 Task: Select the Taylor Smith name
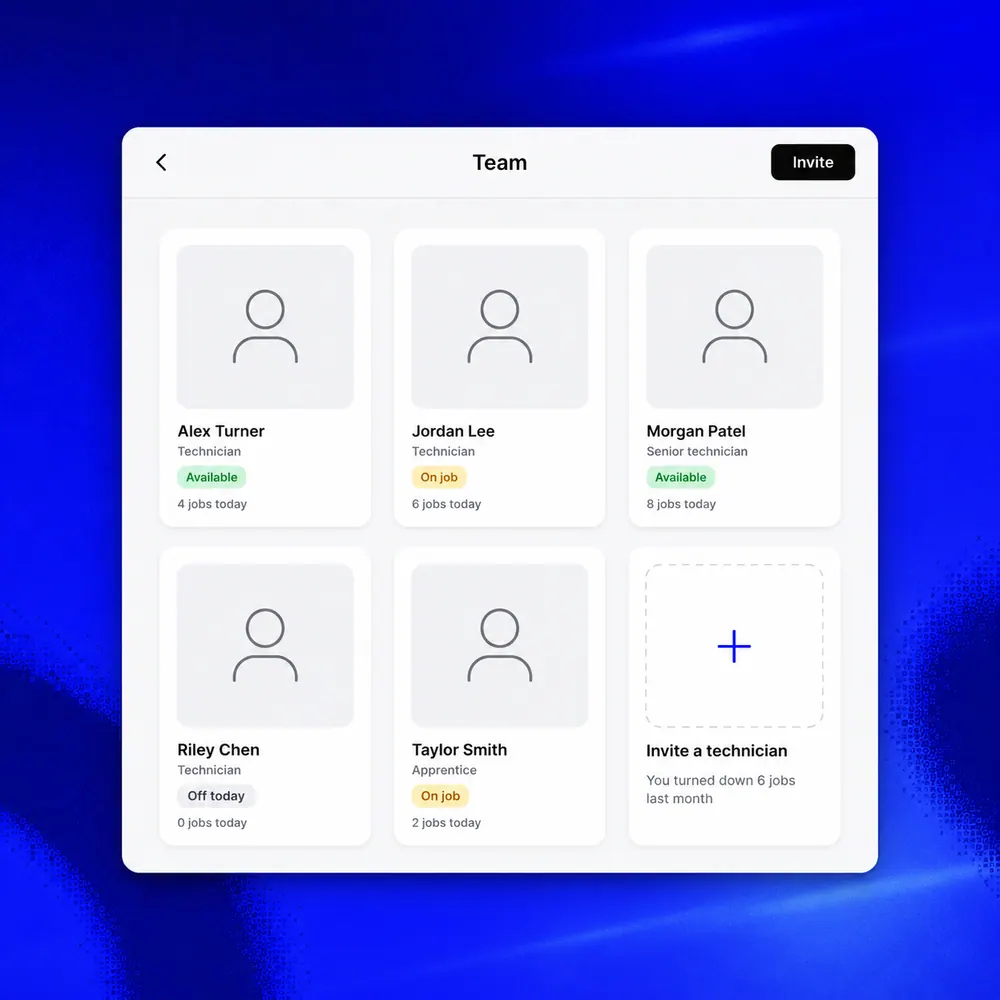(459, 750)
